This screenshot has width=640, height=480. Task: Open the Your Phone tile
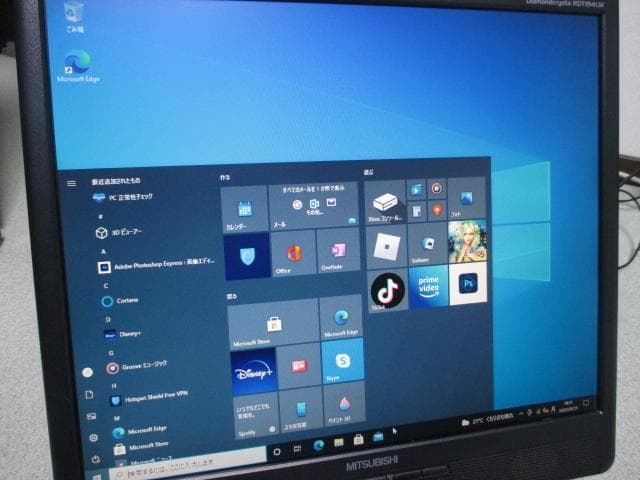coord(301,409)
